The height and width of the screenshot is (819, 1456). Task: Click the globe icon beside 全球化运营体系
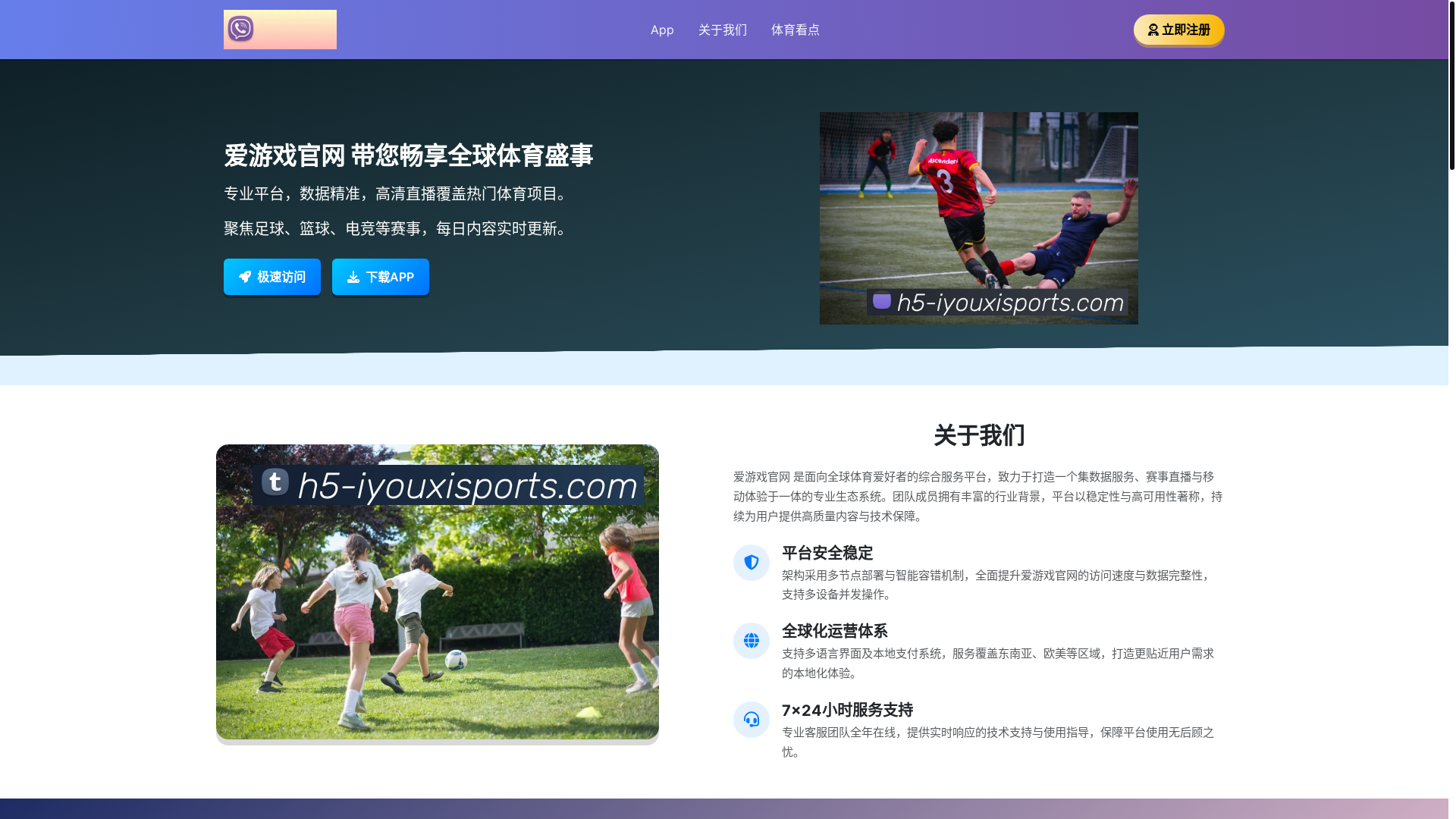pyautogui.click(x=751, y=640)
